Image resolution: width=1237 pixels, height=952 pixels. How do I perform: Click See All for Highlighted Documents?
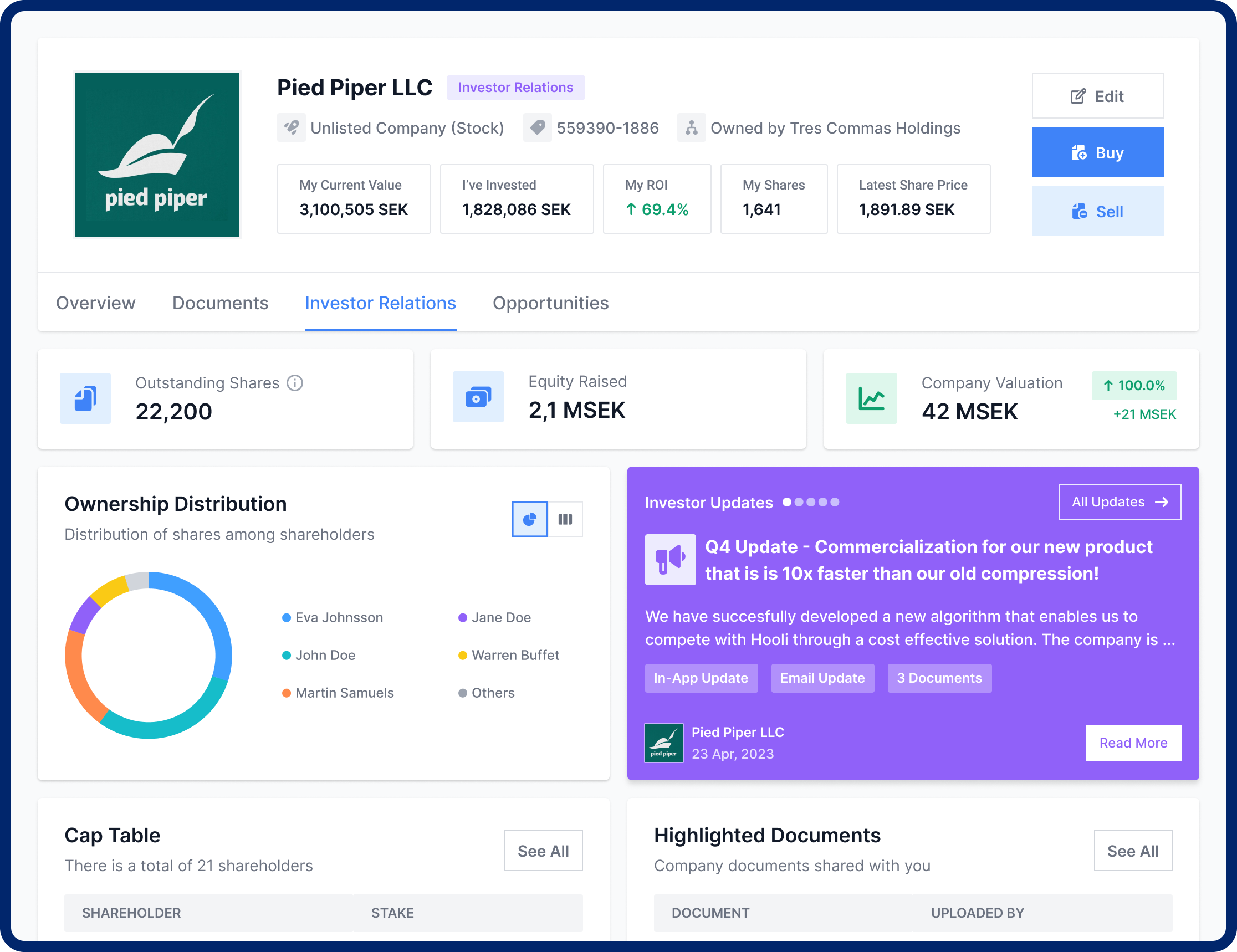tap(1132, 851)
